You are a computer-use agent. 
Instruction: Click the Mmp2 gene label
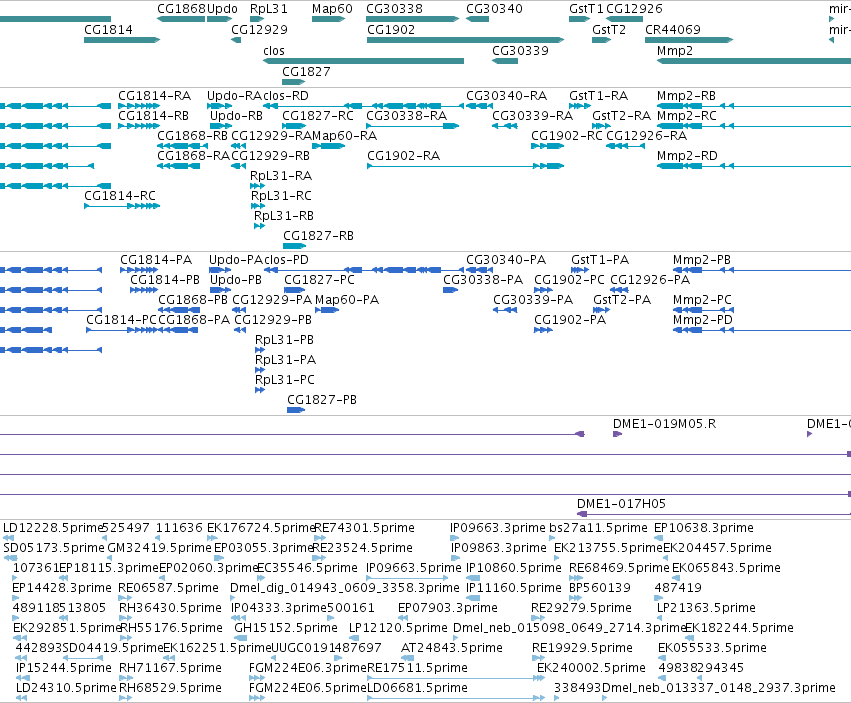675,50
